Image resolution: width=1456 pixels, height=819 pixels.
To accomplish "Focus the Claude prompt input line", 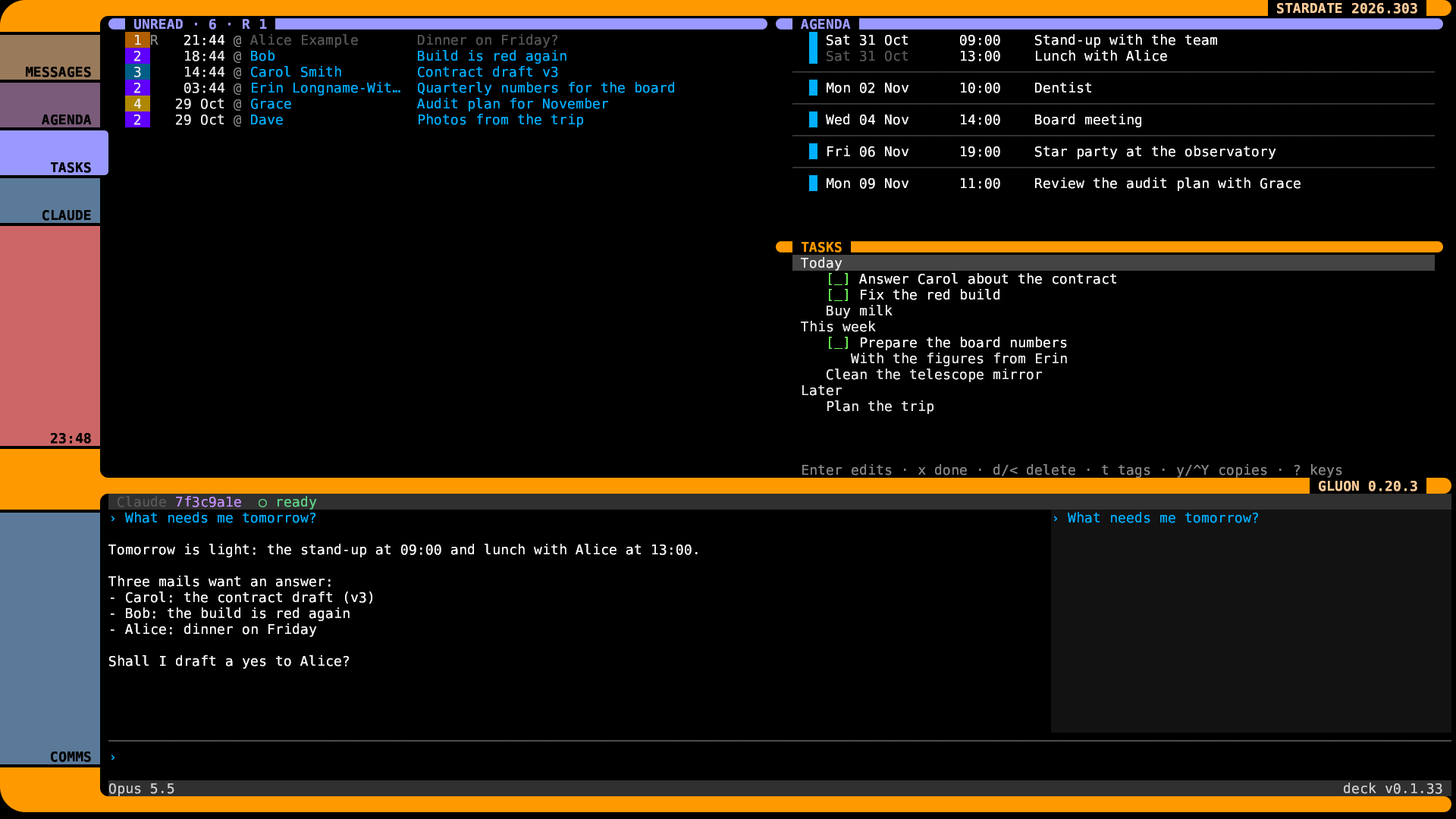I will tap(780, 757).
